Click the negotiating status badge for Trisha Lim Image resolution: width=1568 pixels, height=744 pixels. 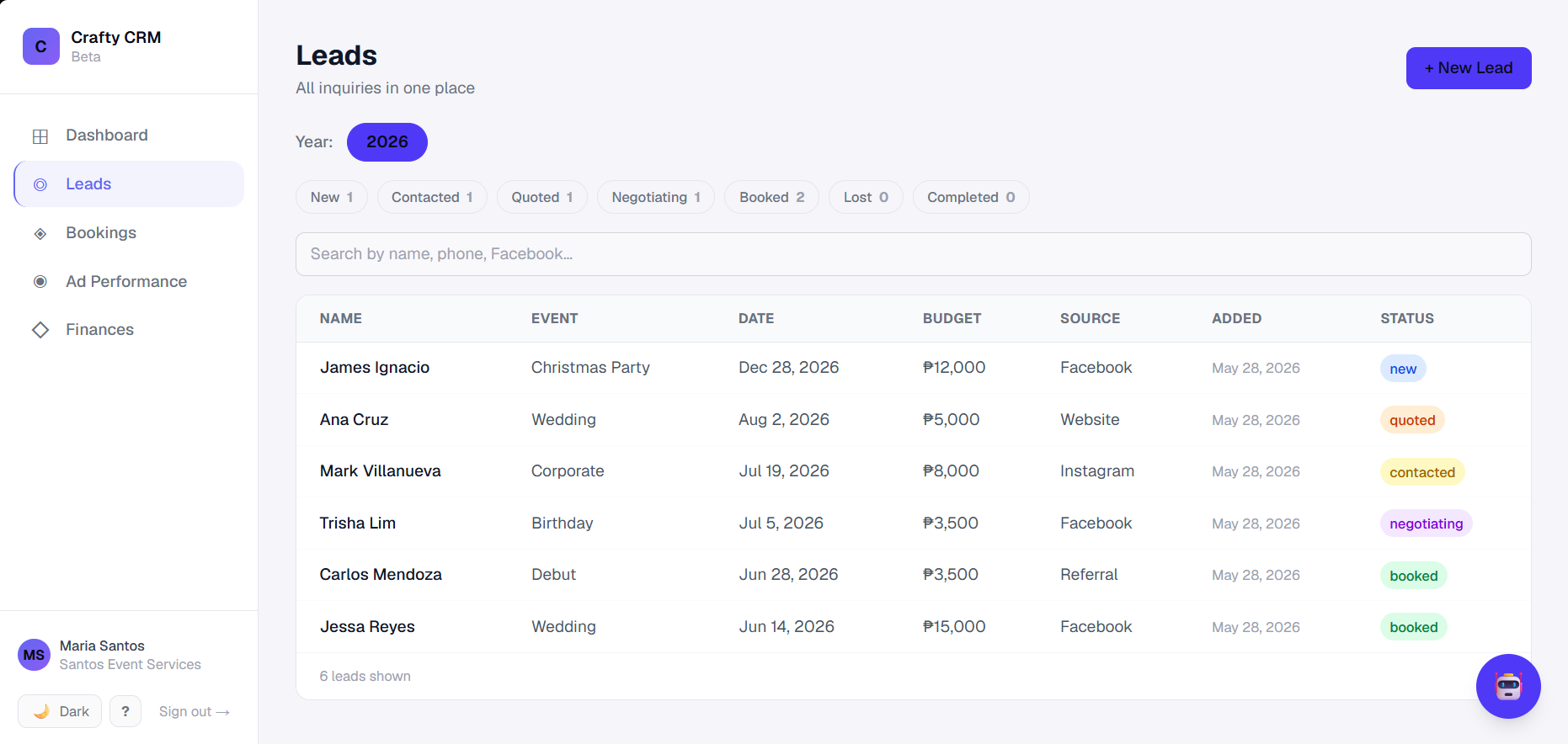(1426, 523)
